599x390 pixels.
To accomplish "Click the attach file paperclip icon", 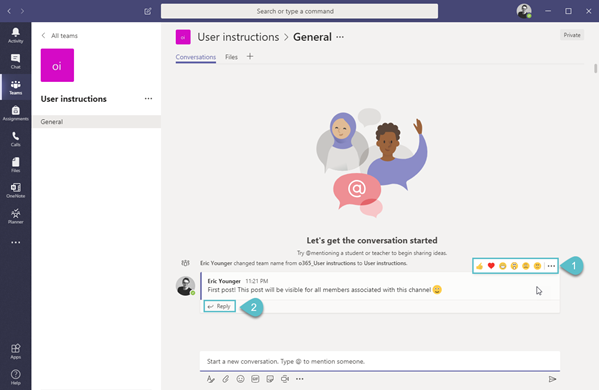I will pos(226,379).
